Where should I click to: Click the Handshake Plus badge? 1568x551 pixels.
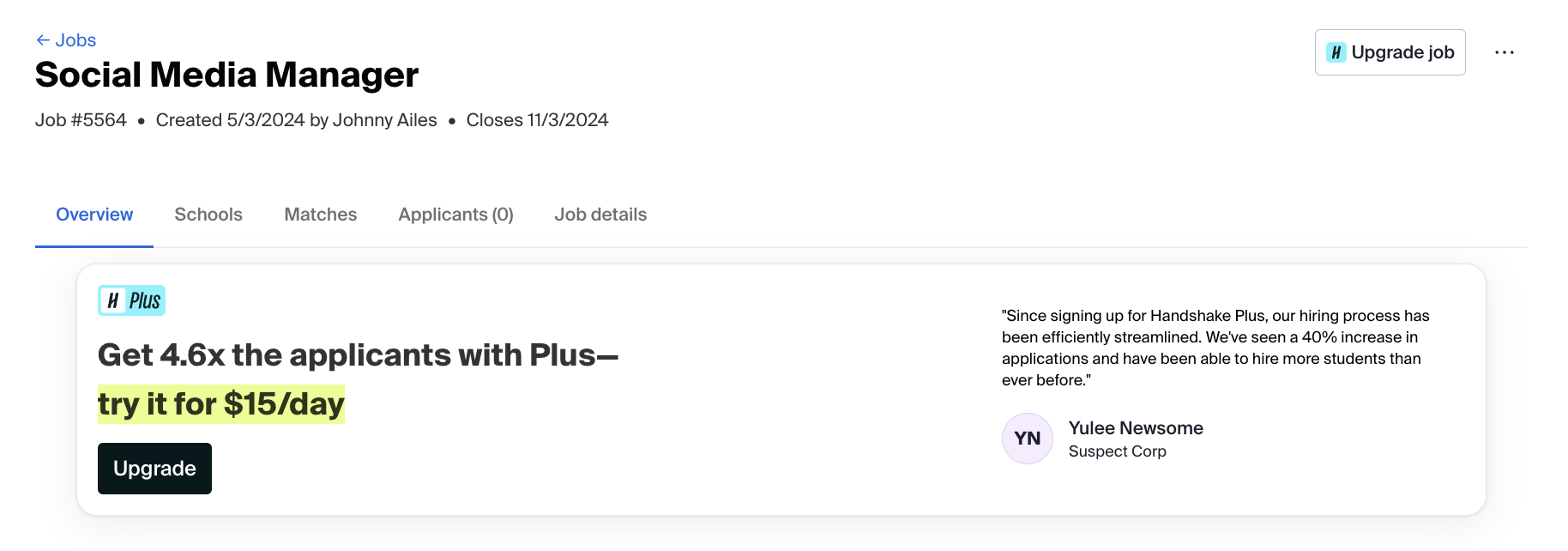point(132,300)
